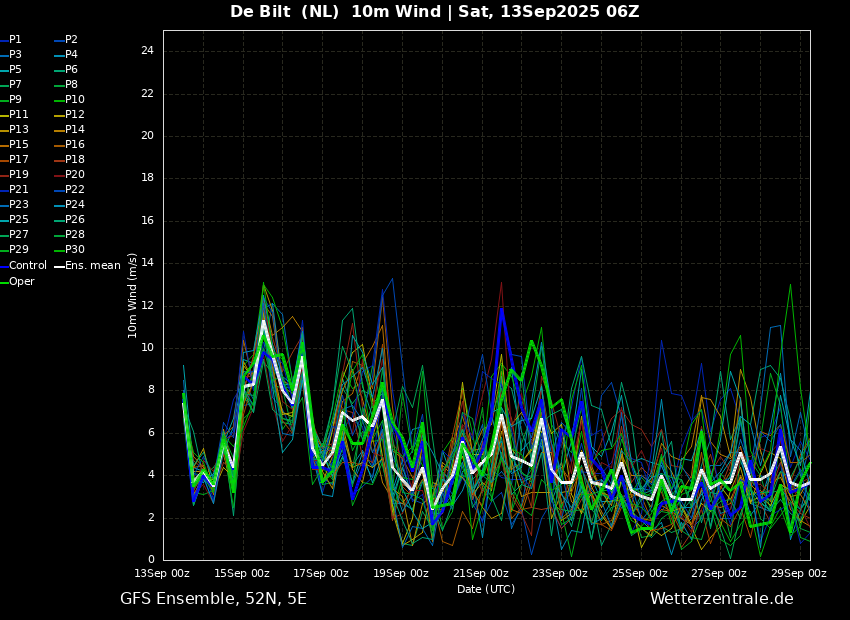Click the Date (UTC) axis label
Image resolution: width=850 pixels, height=620 pixels.
pyautogui.click(x=486, y=589)
